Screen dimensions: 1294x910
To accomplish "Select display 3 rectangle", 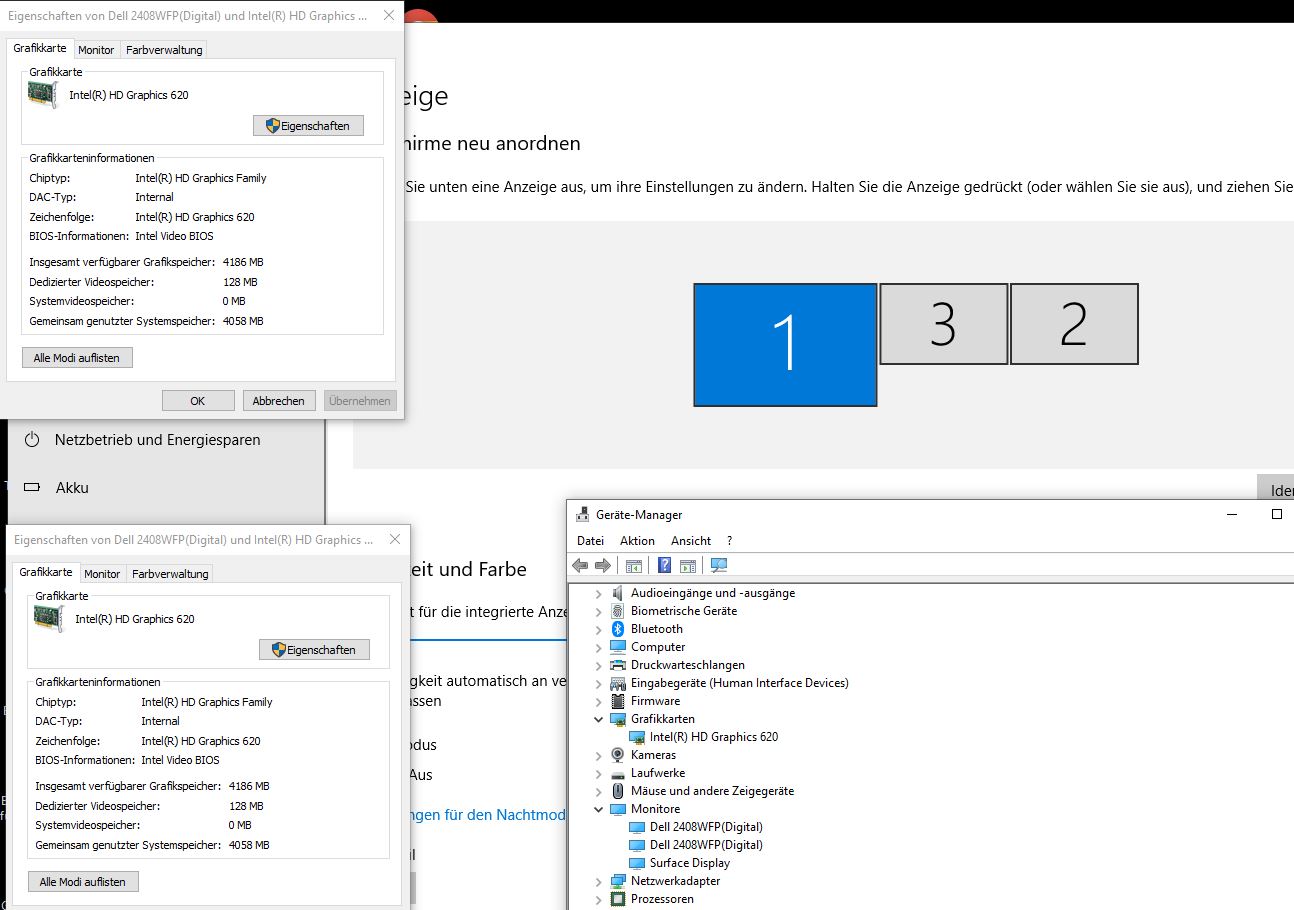I will [x=944, y=324].
